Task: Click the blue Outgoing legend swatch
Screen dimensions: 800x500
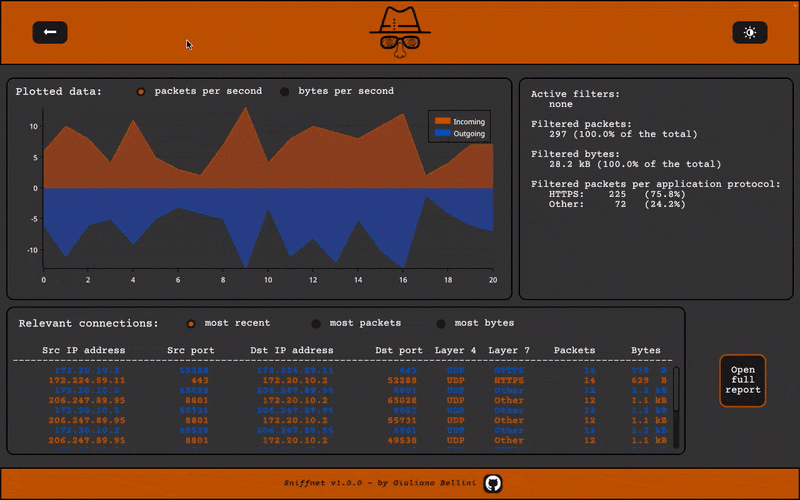Action: pos(442,134)
